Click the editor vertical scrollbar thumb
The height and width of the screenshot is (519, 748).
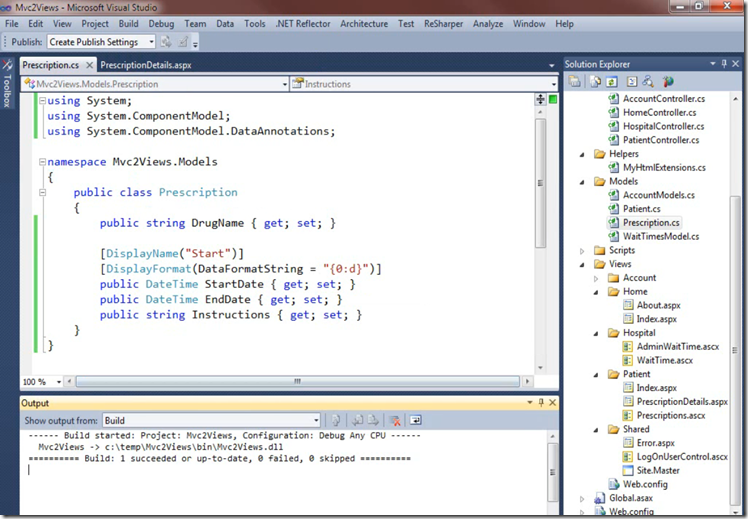(x=540, y=183)
